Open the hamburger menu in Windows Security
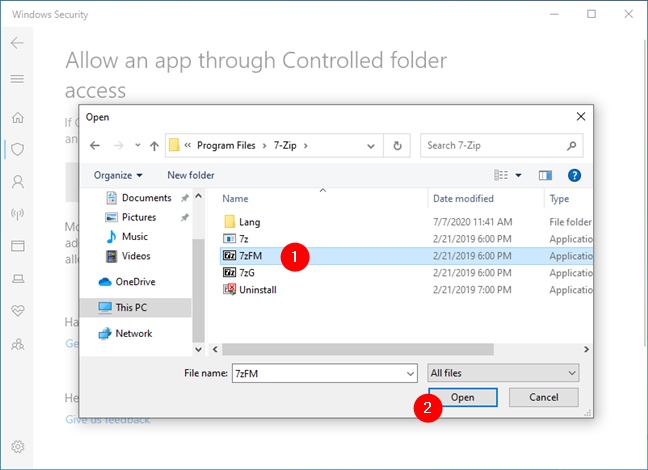 [x=17, y=79]
